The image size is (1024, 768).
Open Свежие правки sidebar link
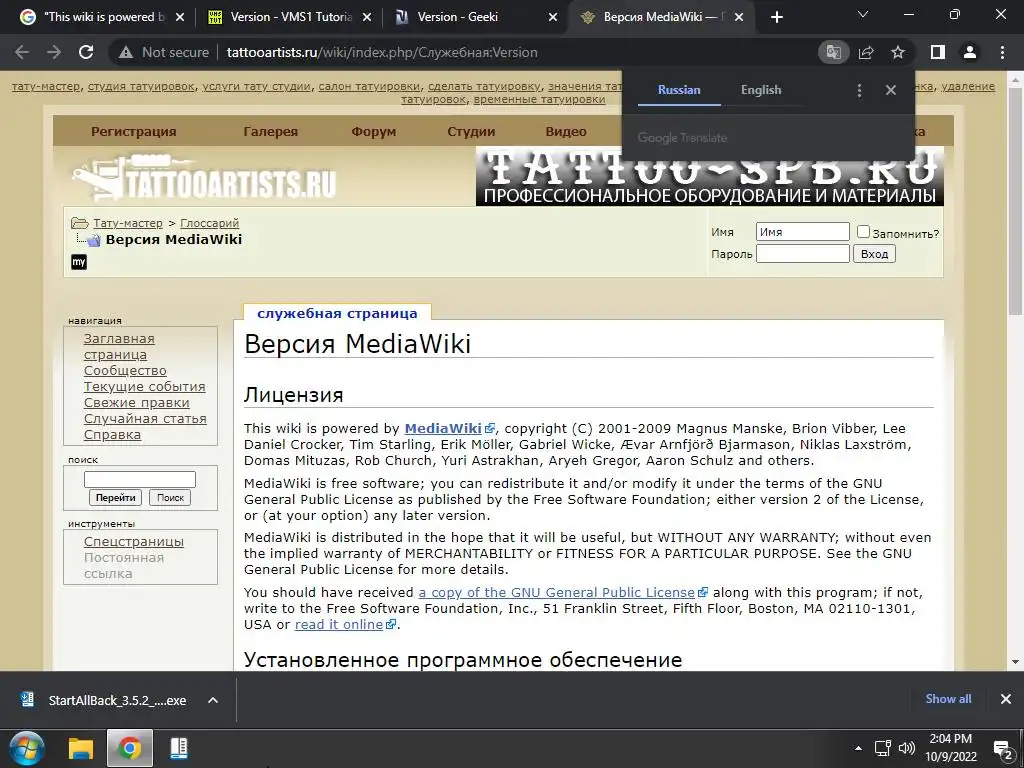(x=136, y=402)
